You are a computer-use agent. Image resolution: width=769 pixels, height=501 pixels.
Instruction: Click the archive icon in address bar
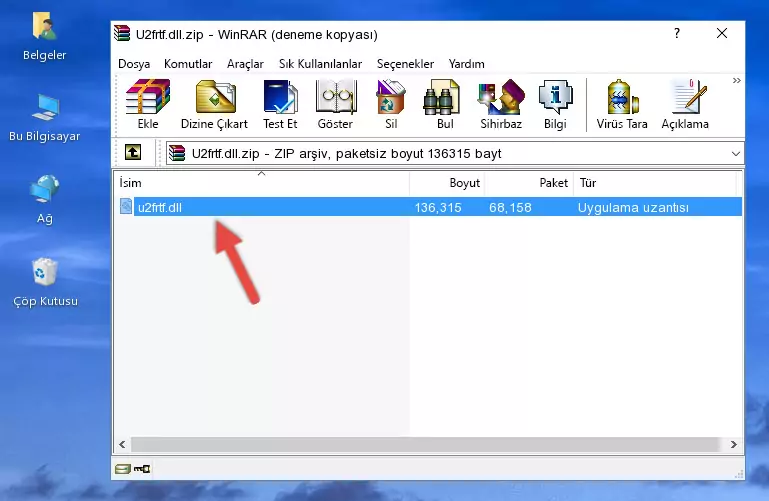[177, 153]
